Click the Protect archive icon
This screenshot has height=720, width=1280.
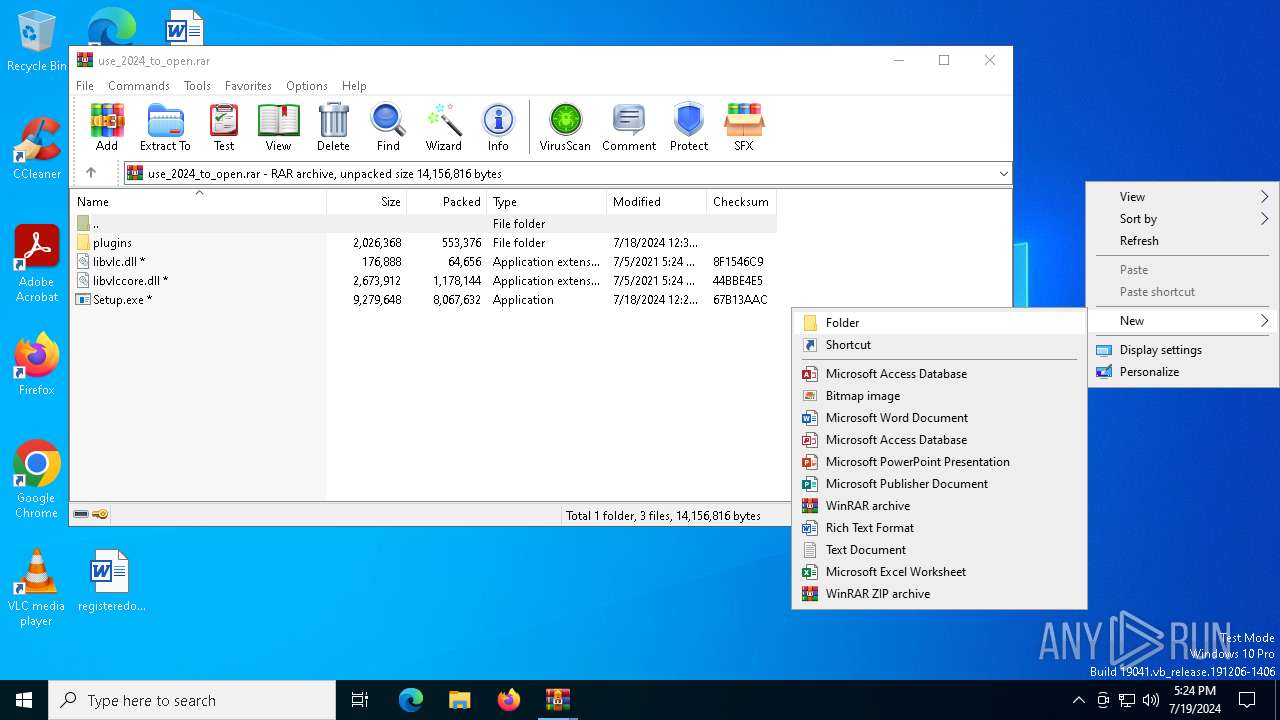688,127
